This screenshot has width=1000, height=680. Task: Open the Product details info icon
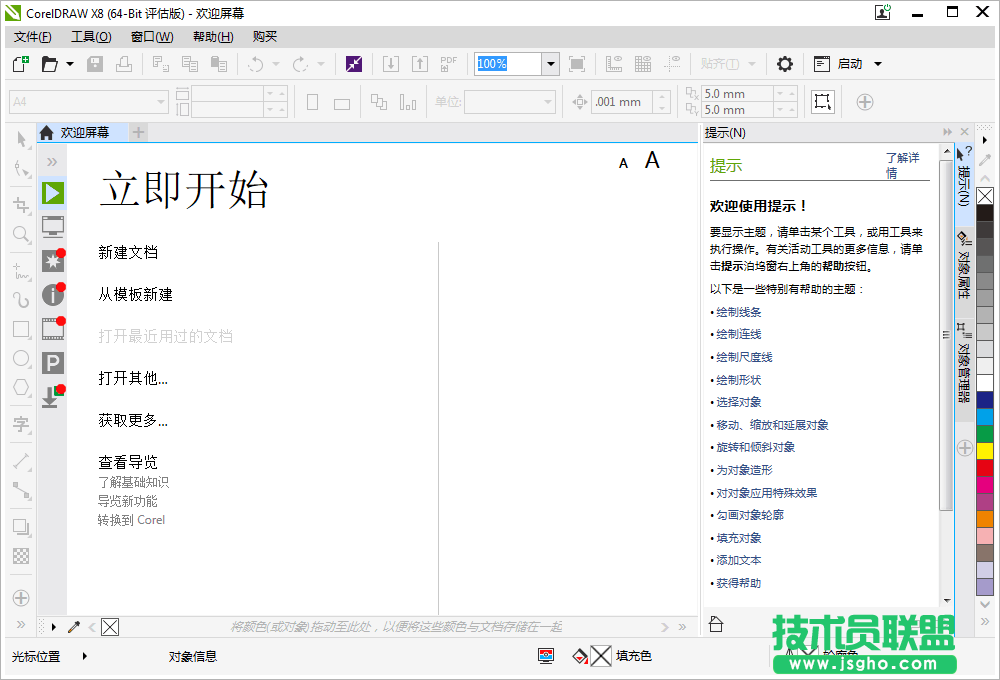click(x=53, y=294)
